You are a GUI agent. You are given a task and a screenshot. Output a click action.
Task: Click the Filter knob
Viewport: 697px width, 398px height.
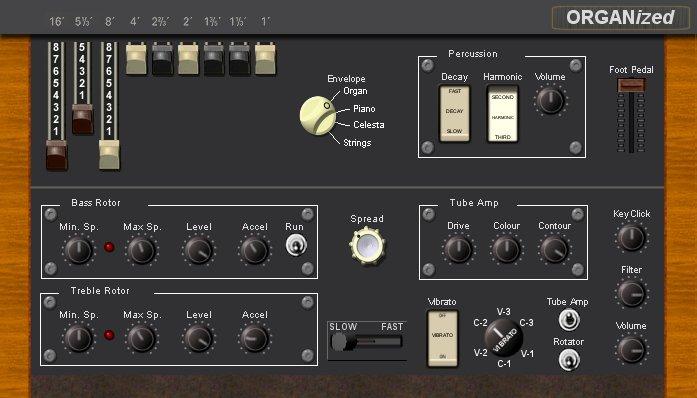631,293
